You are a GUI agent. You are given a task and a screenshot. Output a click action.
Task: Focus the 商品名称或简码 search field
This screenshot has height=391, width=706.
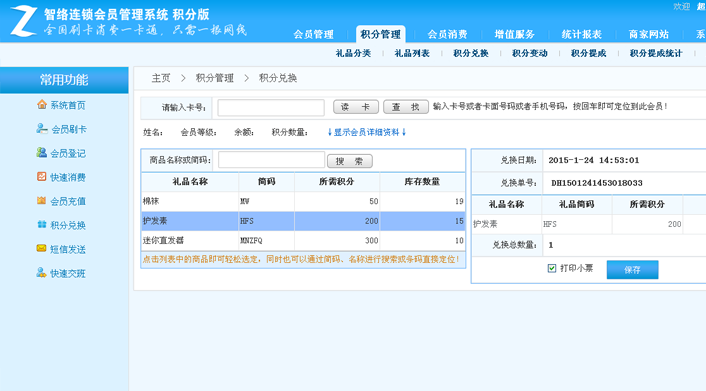tap(271, 159)
